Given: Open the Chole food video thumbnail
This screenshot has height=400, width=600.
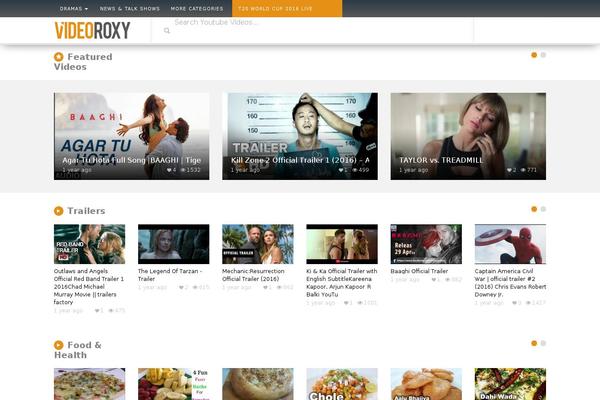Looking at the screenshot, I should (x=342, y=384).
